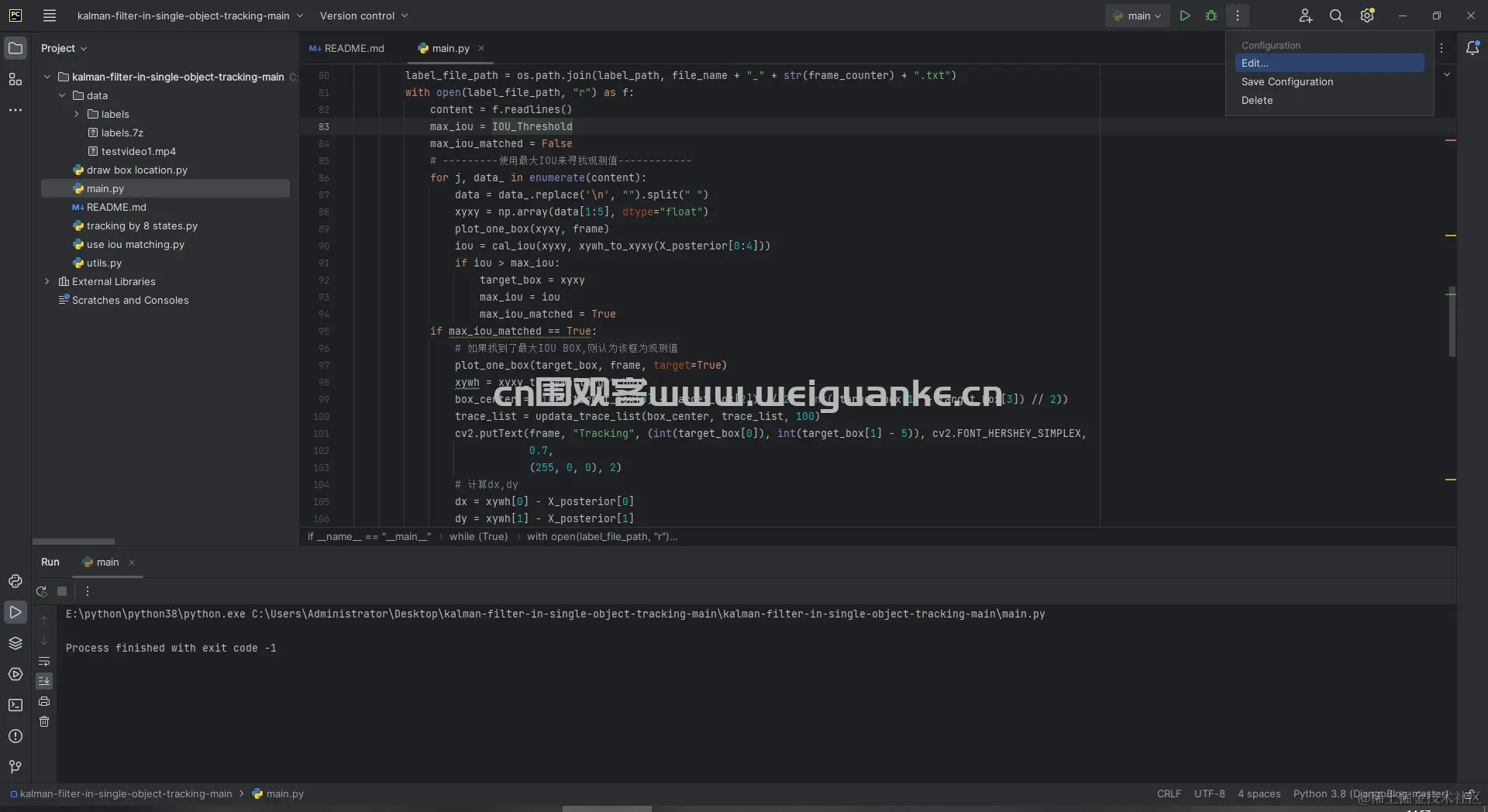Select Edit... in Configuration menu

coord(1329,63)
